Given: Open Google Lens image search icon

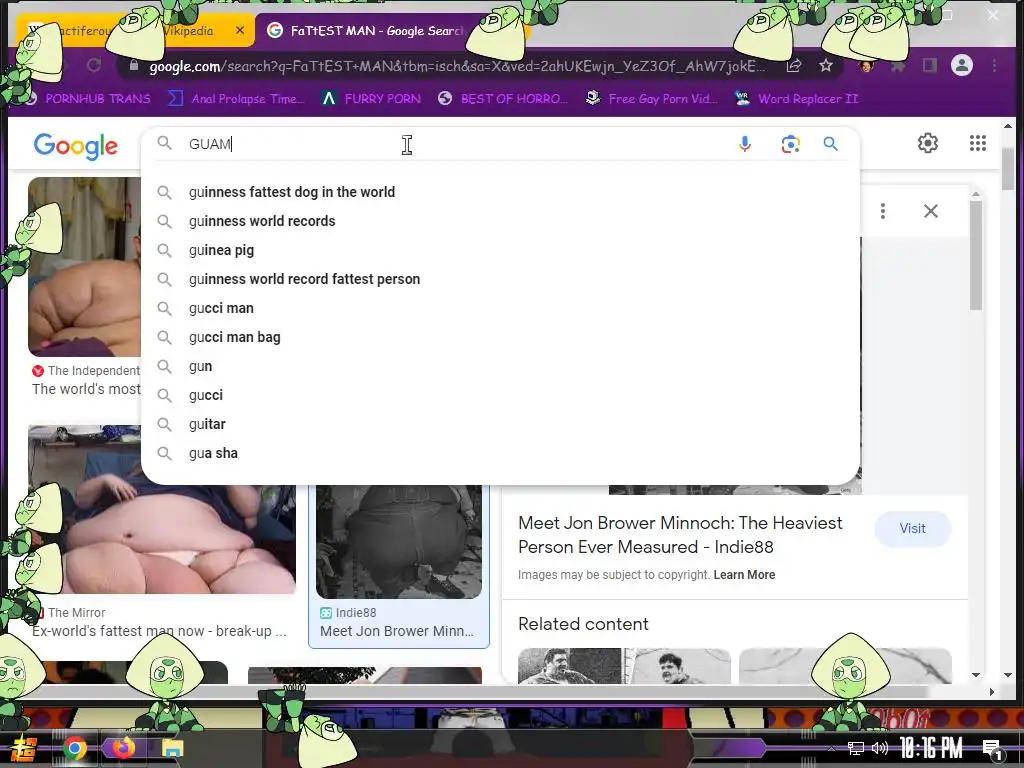Looking at the screenshot, I should click(x=790, y=144).
